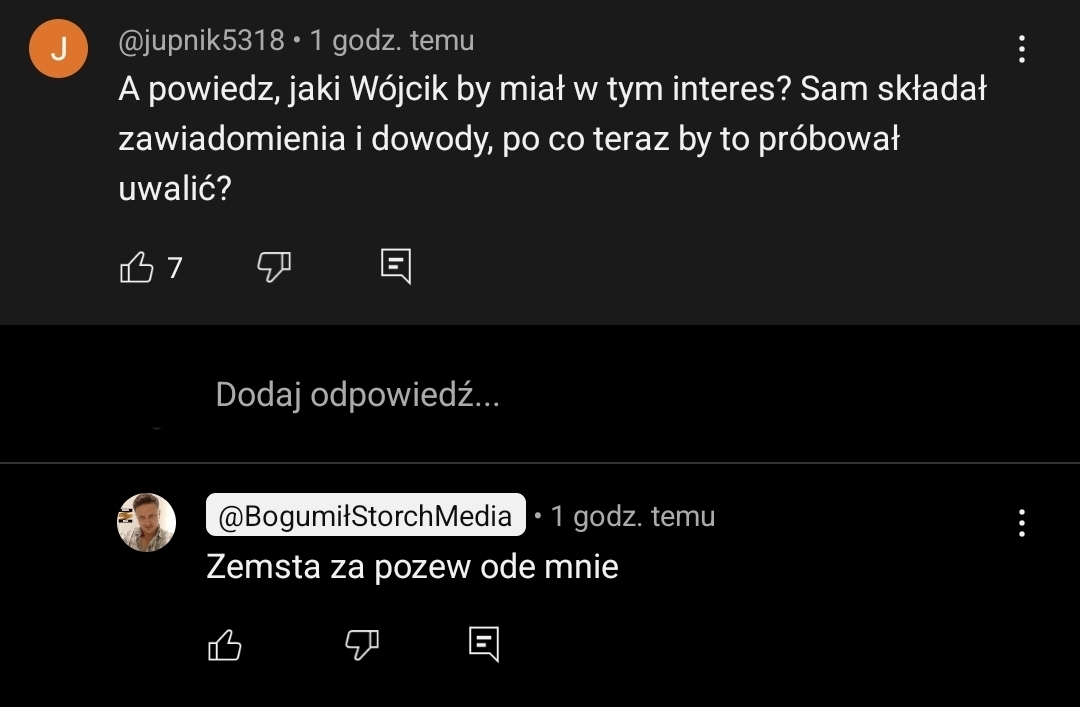Viewport: 1080px width, 707px height.
Task: Dislike the jupnik5318 comment
Action: (x=274, y=266)
